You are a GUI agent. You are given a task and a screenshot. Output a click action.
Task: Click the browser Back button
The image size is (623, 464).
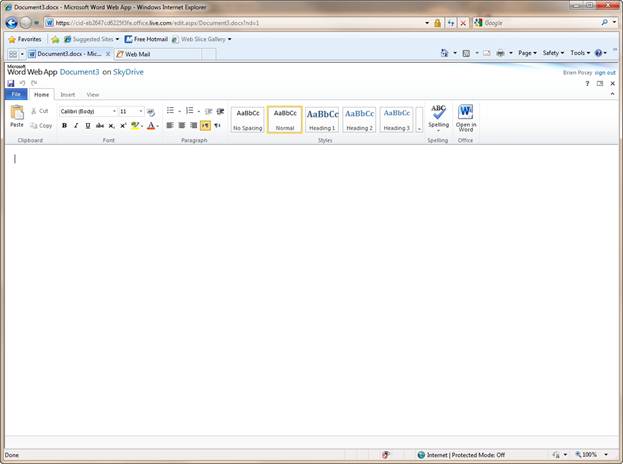pyautogui.click(x=12, y=23)
